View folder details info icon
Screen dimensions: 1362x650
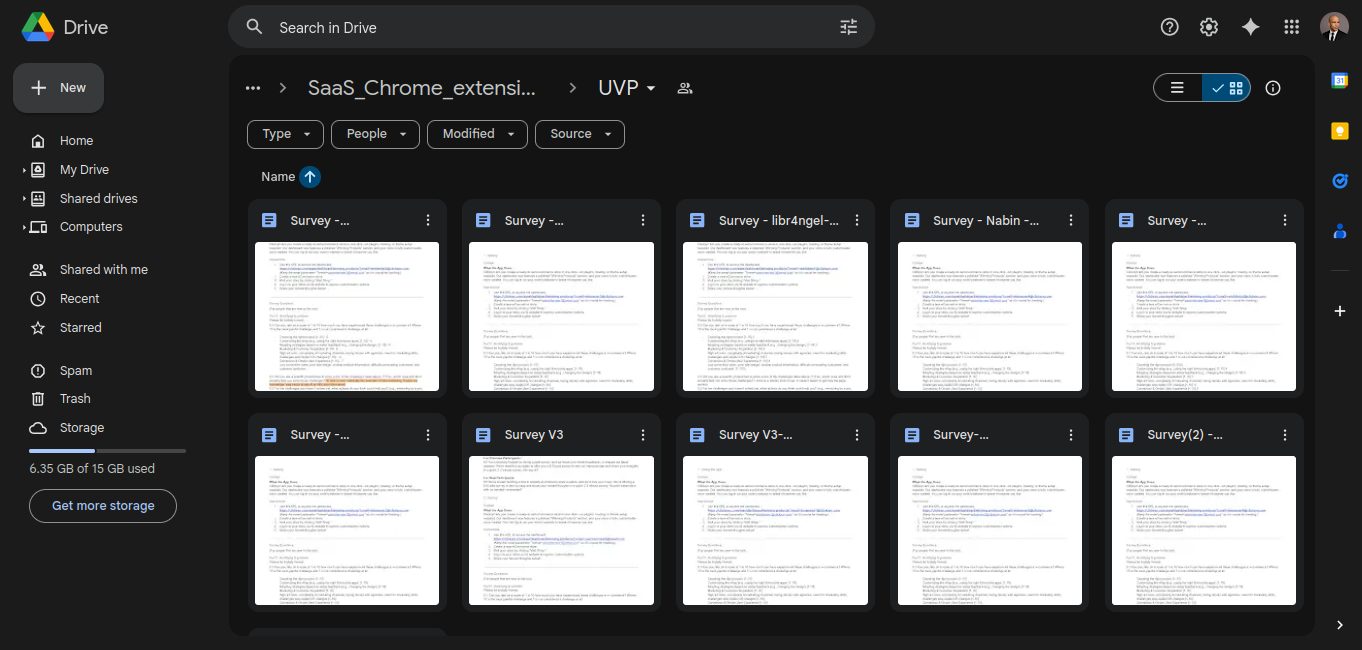[1272, 88]
